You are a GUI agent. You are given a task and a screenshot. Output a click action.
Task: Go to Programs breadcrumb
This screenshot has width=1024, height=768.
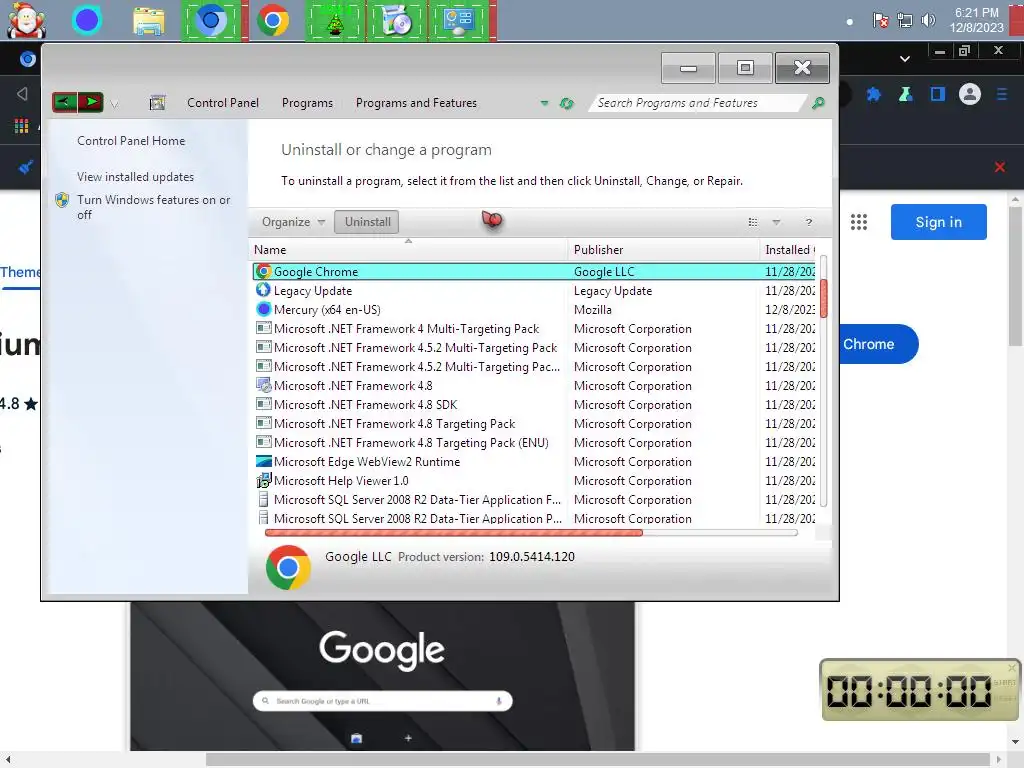[x=307, y=103]
